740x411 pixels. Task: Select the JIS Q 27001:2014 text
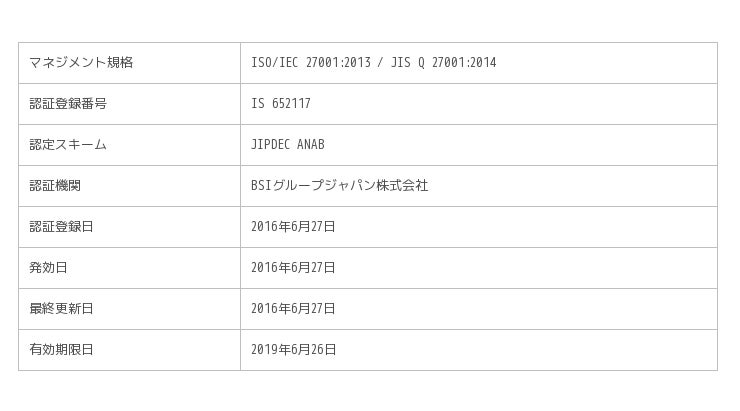(442, 63)
